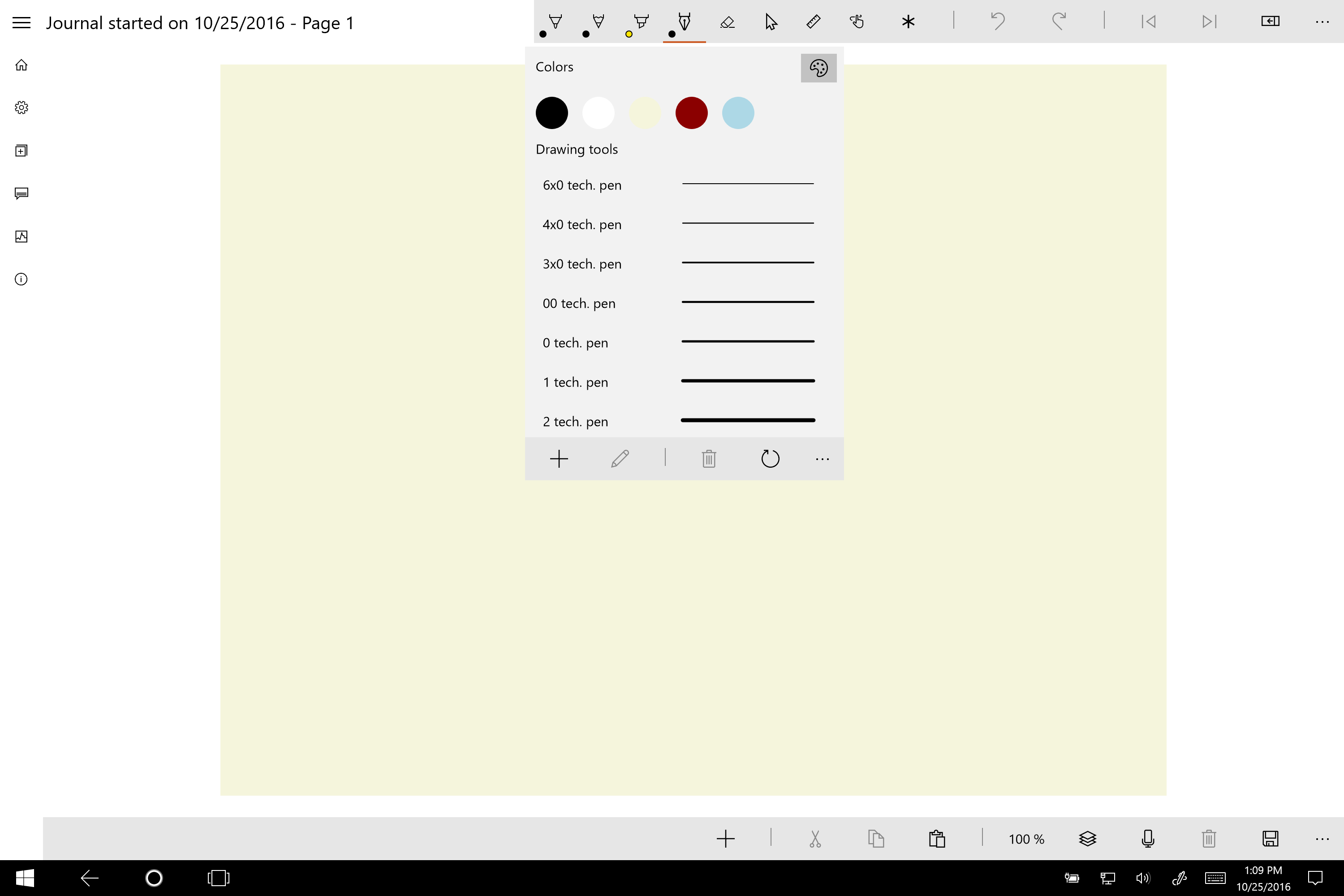This screenshot has width=1344, height=896.
Task: Open the layers panel icon
Action: click(x=1087, y=838)
